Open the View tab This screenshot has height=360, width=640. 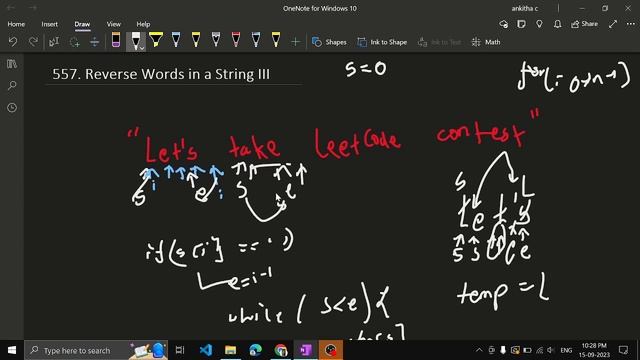(113, 24)
